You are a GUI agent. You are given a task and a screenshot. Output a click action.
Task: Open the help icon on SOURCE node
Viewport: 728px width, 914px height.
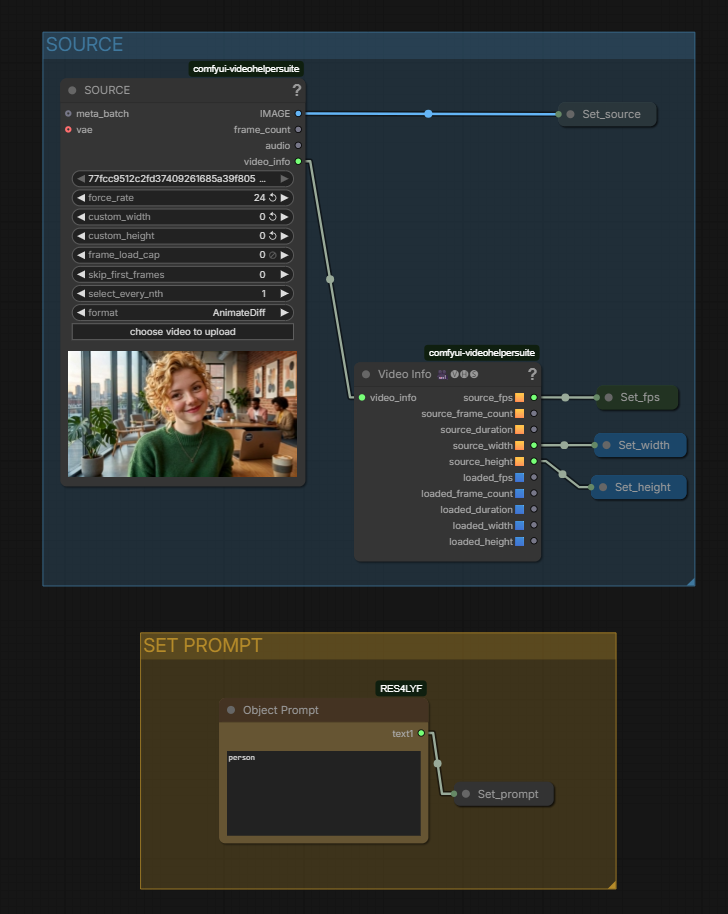pos(297,90)
